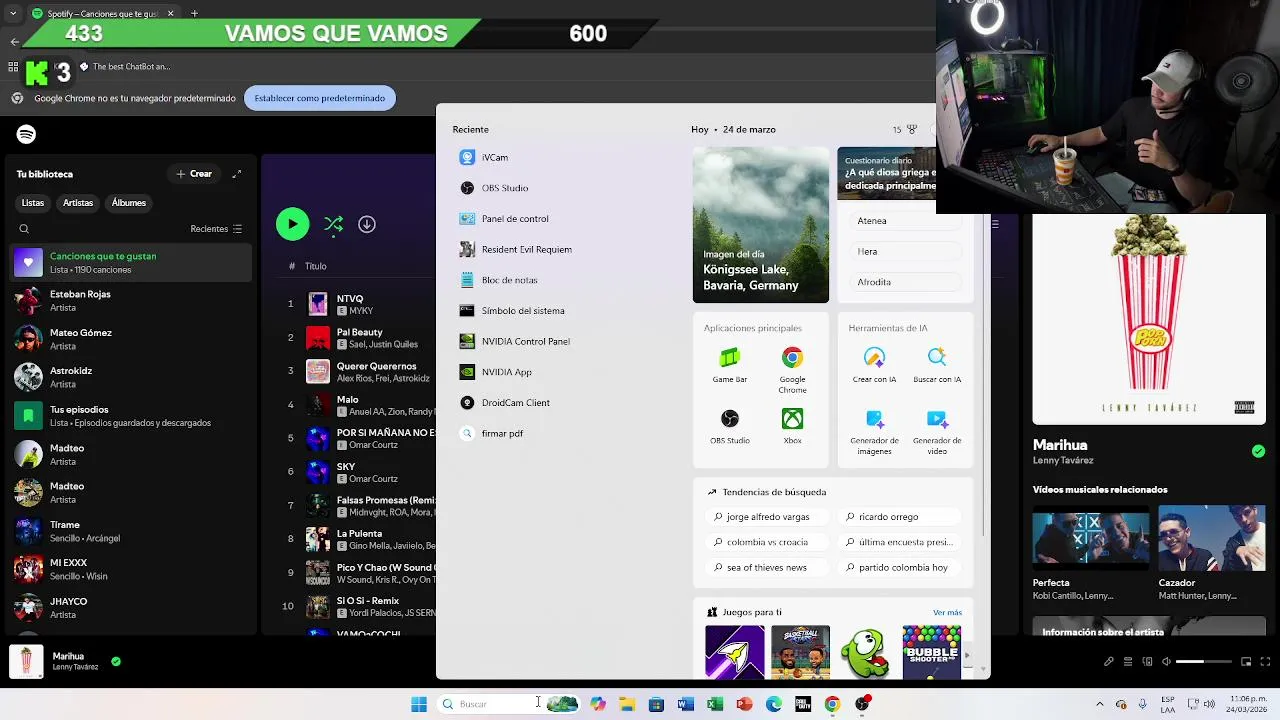Viewport: 1280px width, 720px height.
Task: Open Game Bar under Aplicaciones principales
Action: coord(730,365)
